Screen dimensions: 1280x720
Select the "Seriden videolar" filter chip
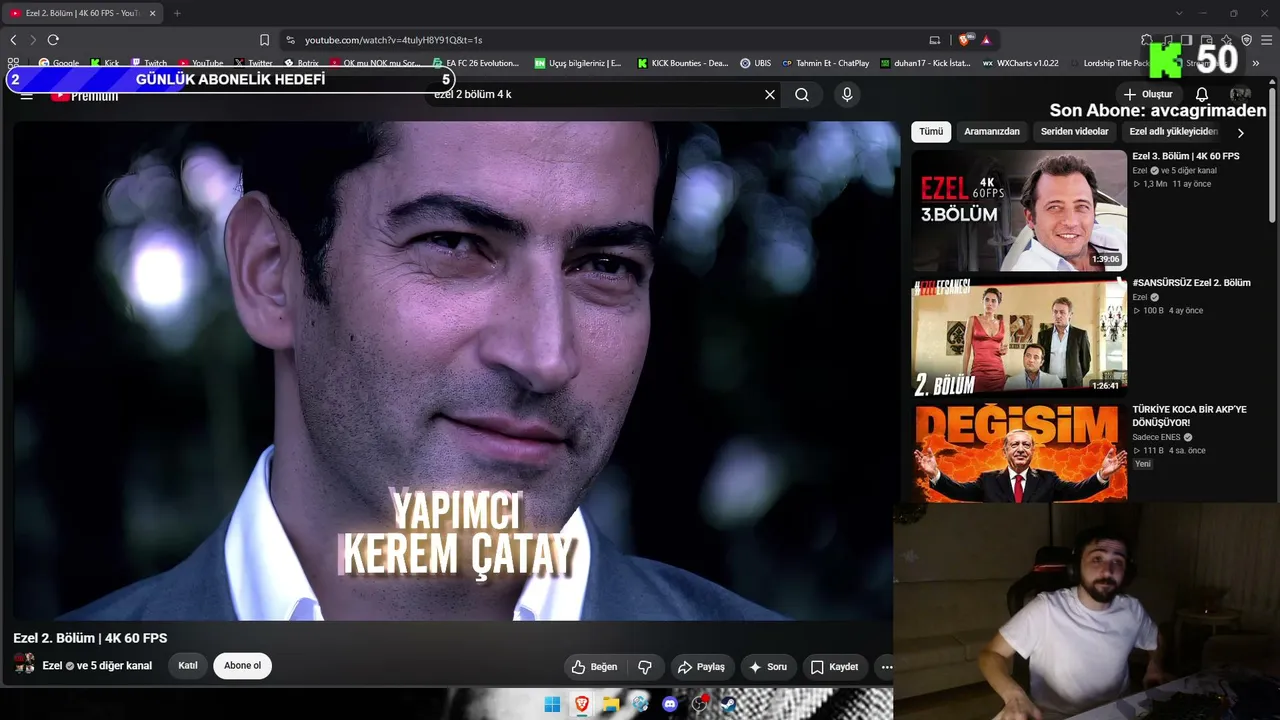click(1075, 132)
